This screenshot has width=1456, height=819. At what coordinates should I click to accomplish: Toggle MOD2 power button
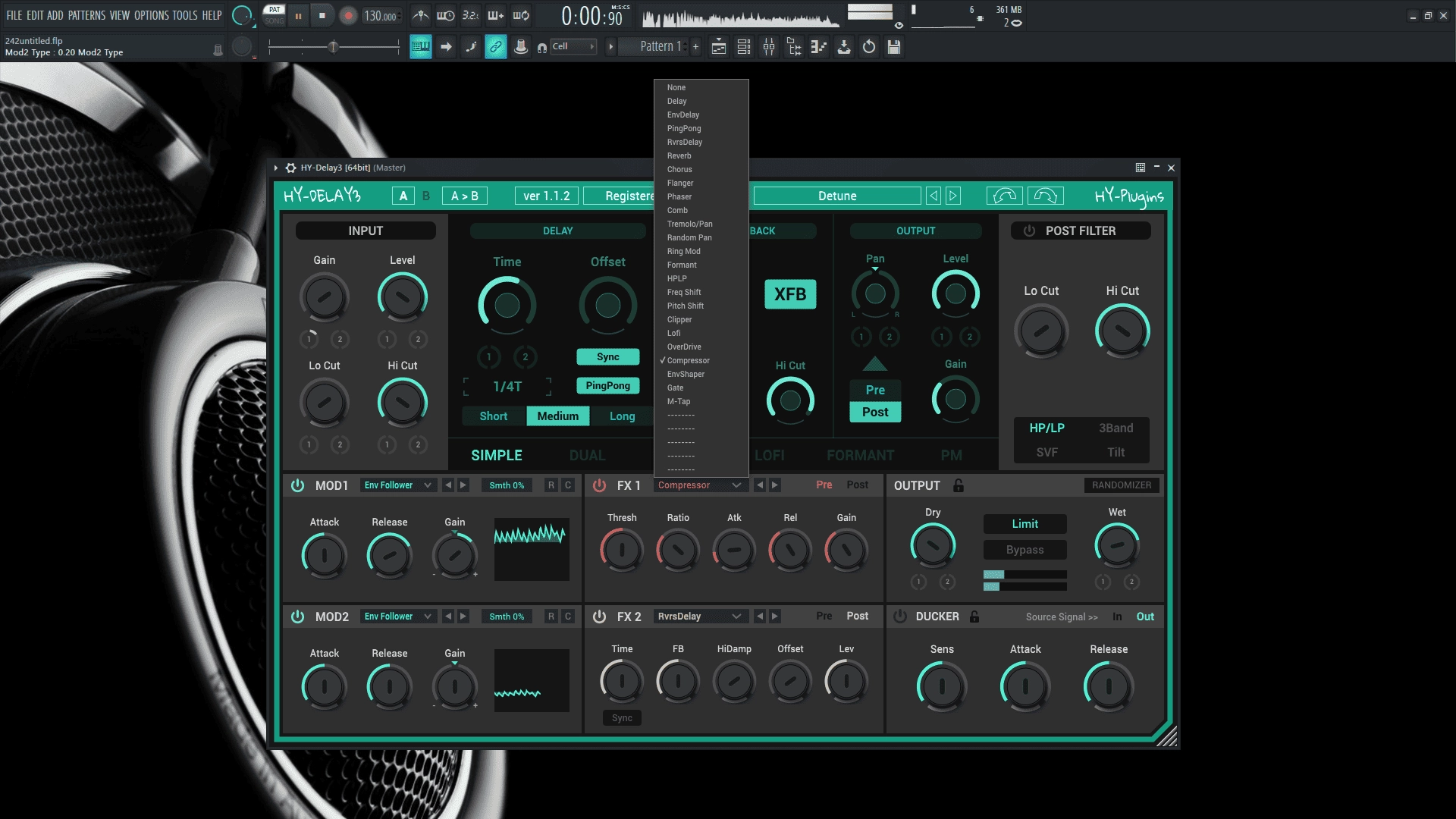point(298,617)
